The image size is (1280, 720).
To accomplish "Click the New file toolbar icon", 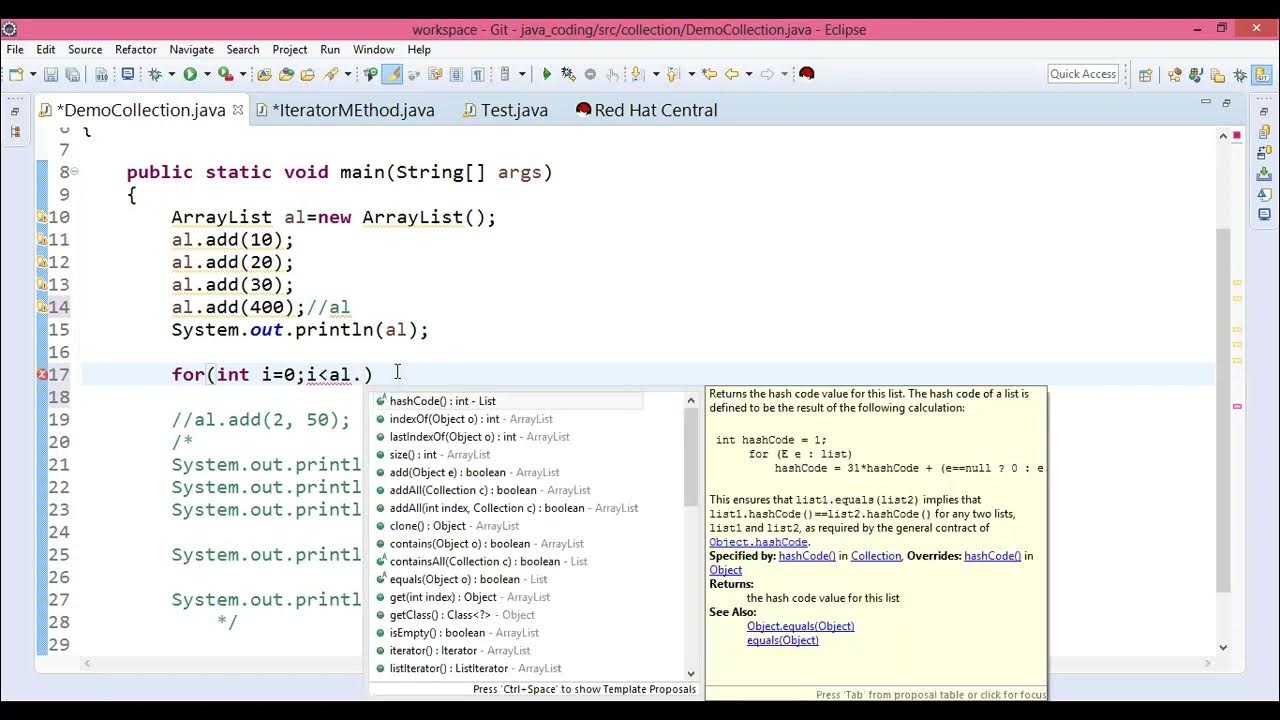I will tap(17, 74).
